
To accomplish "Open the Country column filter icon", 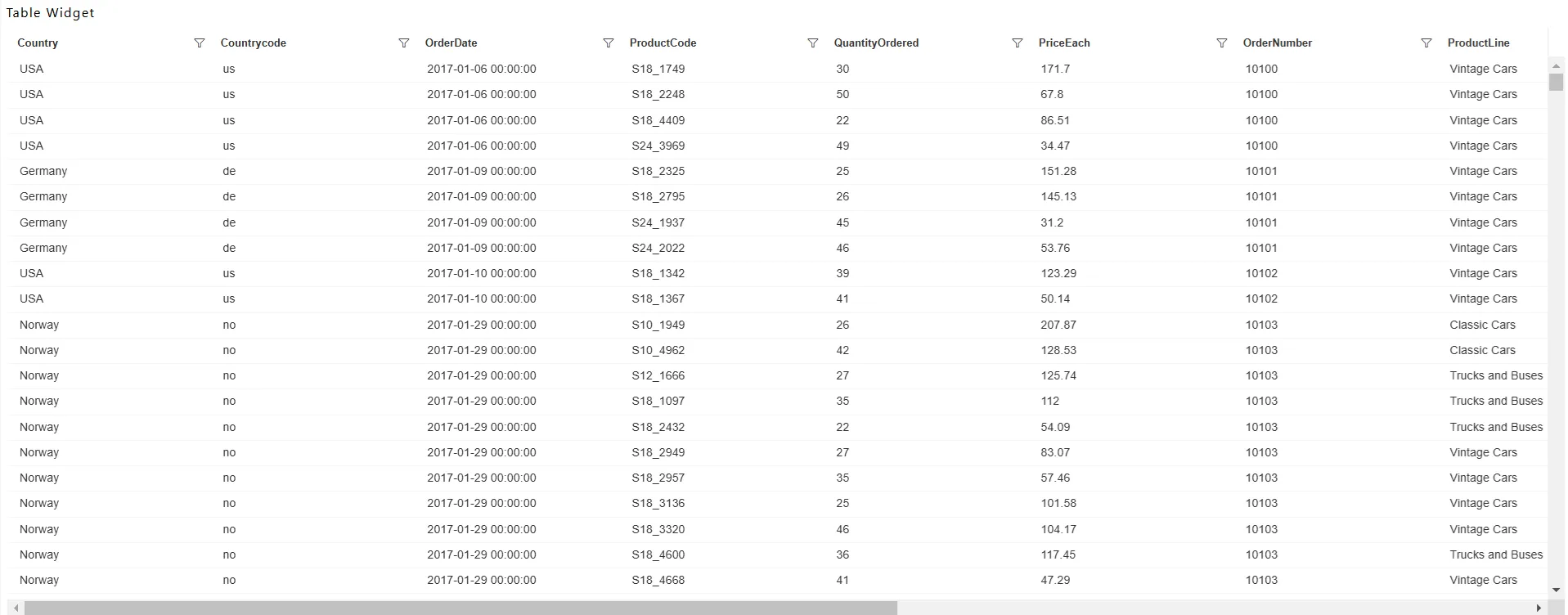I will click(199, 43).
